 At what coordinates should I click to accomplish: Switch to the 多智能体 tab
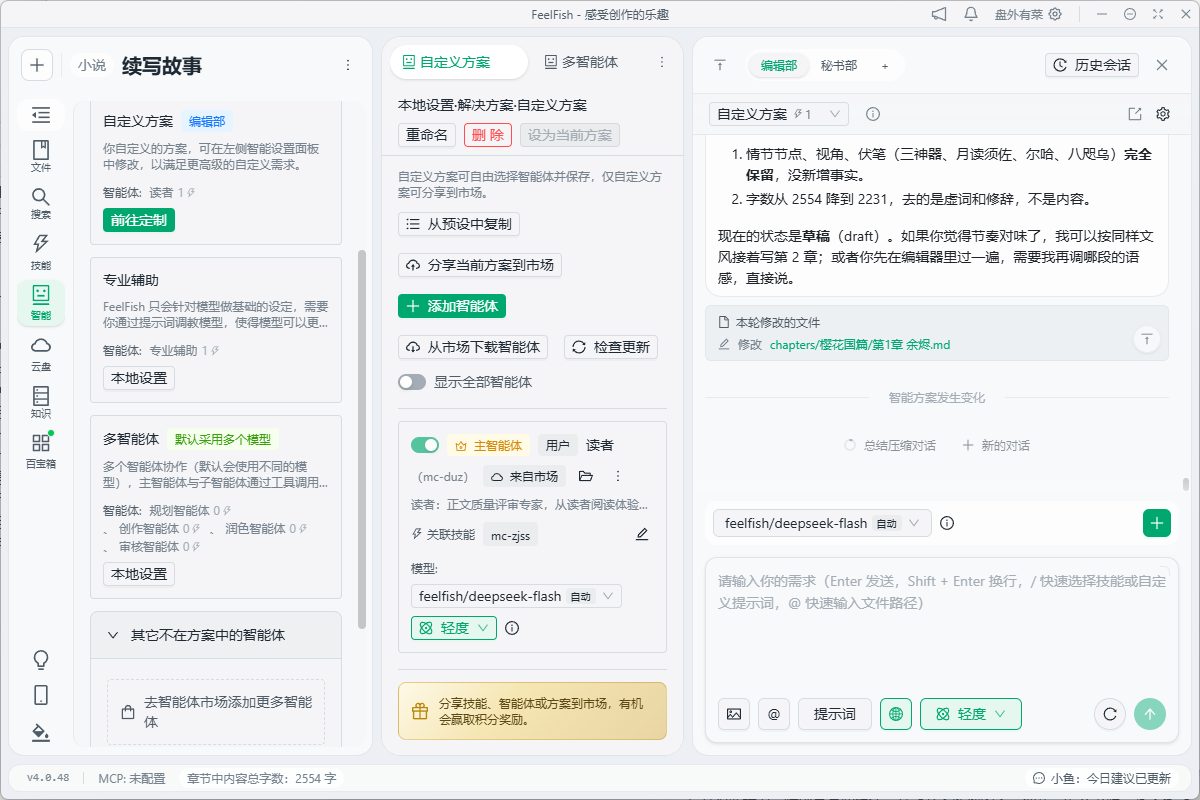point(581,62)
